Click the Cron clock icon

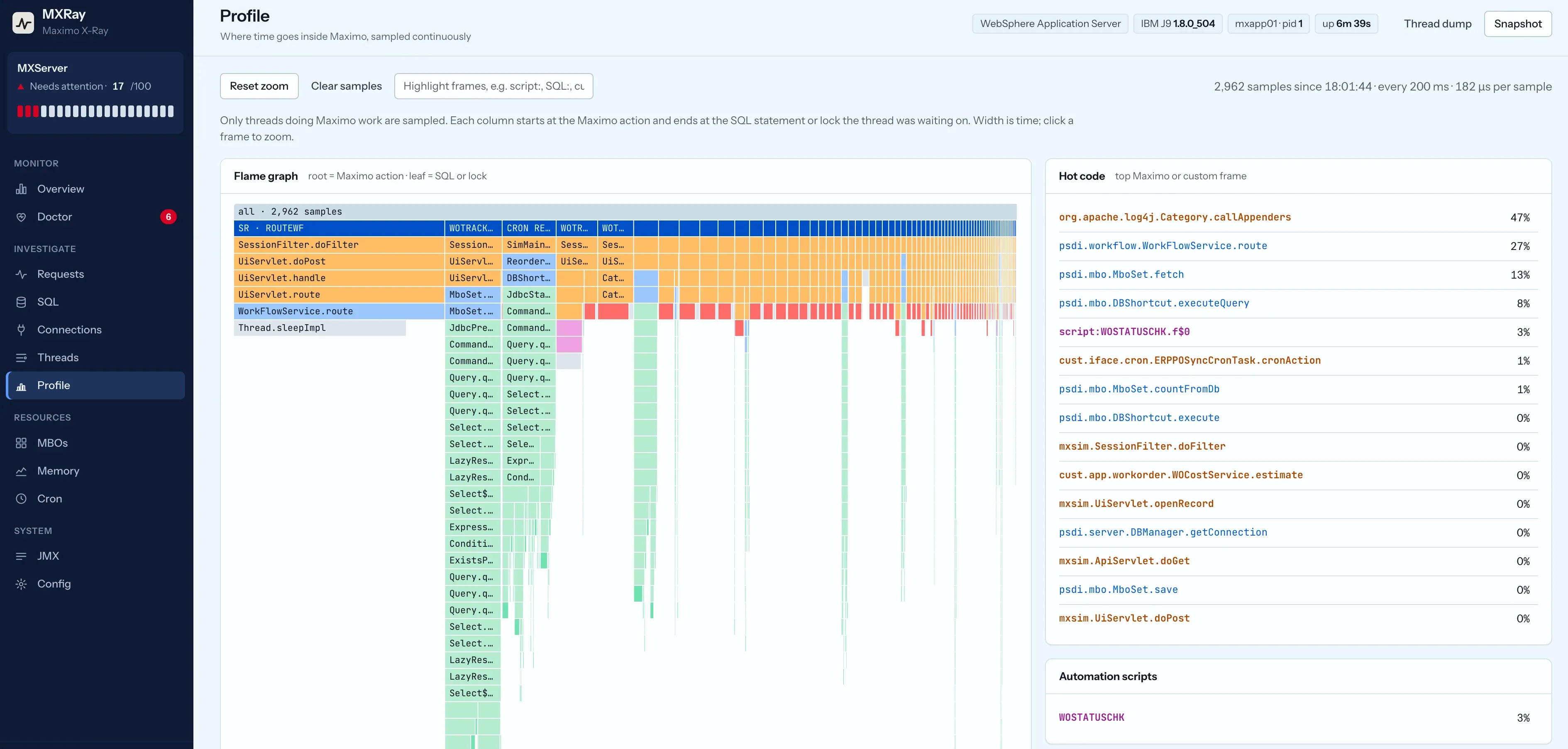21,499
